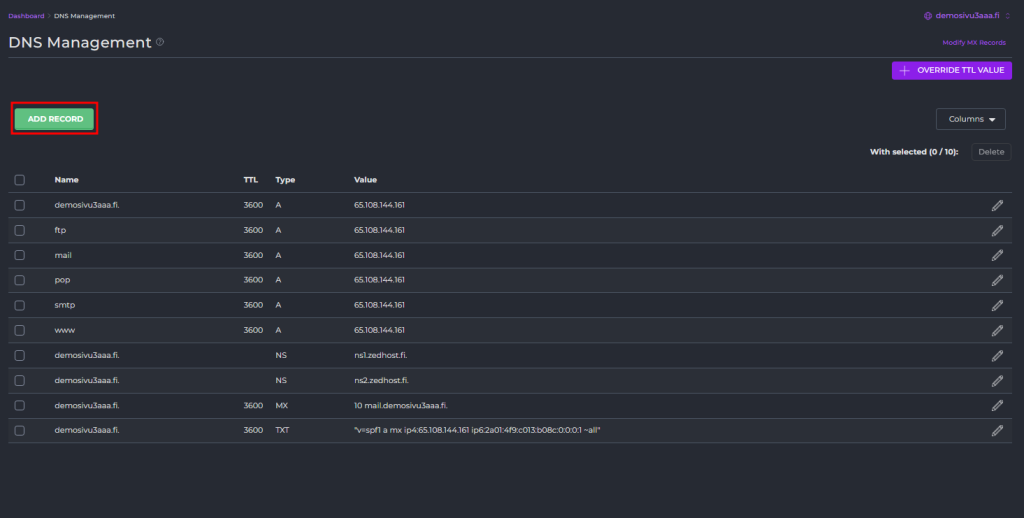1024x518 pixels.
Task: Open editor for smtp record
Action: pyautogui.click(x=997, y=305)
